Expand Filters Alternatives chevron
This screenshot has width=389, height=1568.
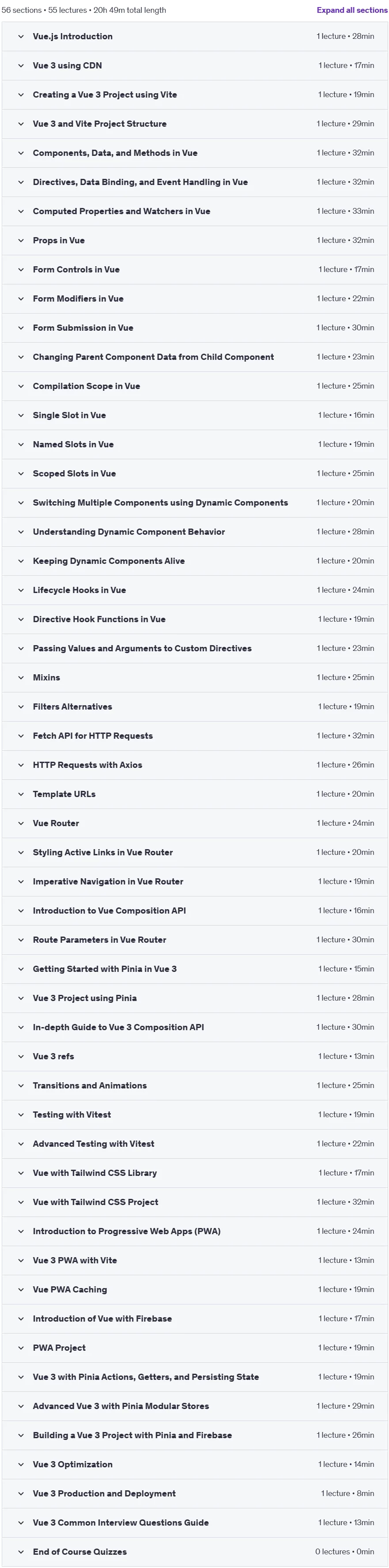21,707
